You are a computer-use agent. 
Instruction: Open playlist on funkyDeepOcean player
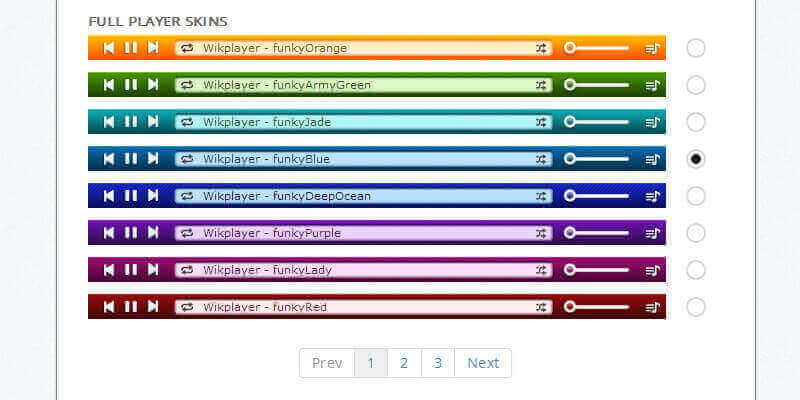653,196
